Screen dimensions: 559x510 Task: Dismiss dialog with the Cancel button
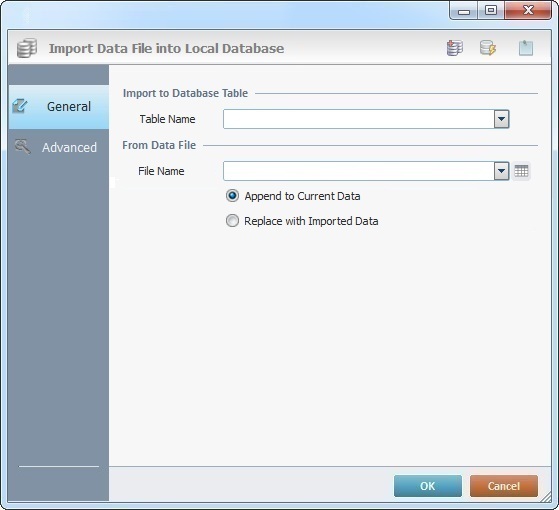[x=504, y=486]
